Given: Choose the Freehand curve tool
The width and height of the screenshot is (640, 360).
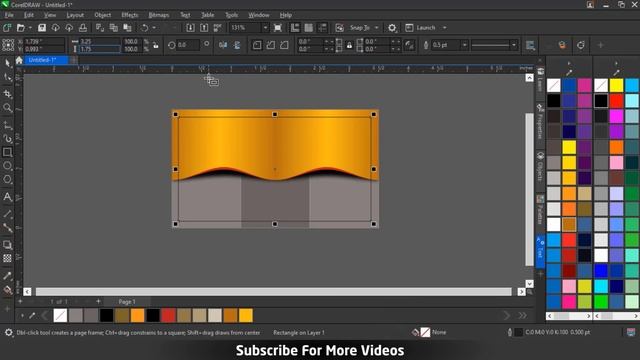Looking at the screenshot, I should 7,125.
